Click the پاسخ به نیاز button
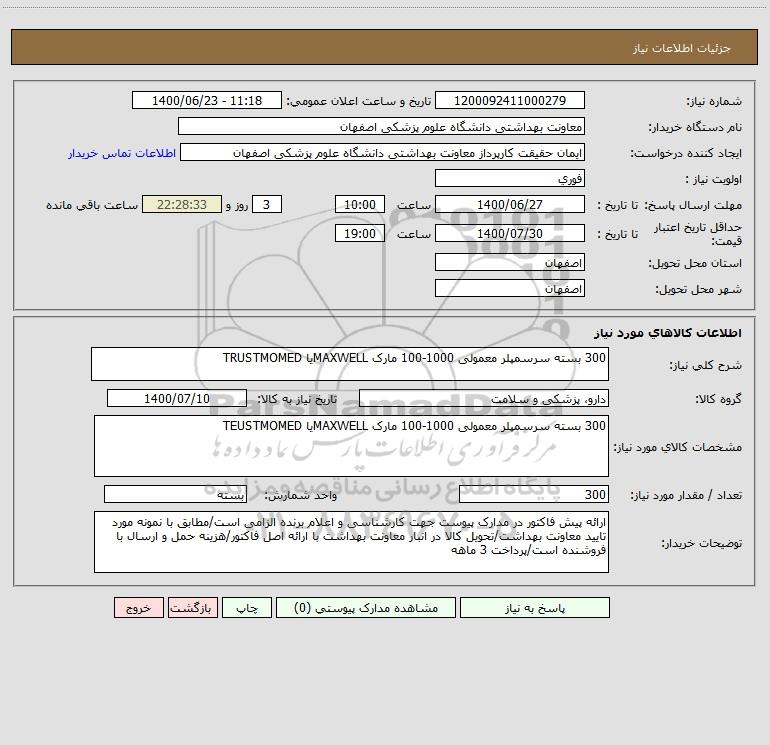Image resolution: width=770 pixels, height=745 pixels. click(x=535, y=607)
